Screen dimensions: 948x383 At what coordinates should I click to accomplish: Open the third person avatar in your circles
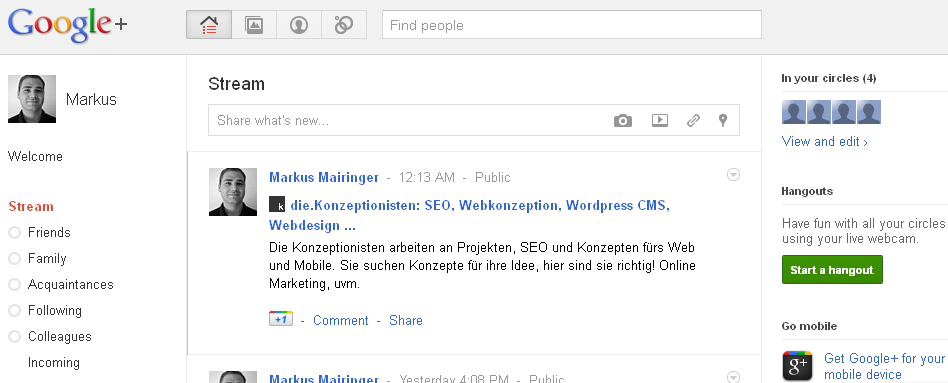point(843,113)
